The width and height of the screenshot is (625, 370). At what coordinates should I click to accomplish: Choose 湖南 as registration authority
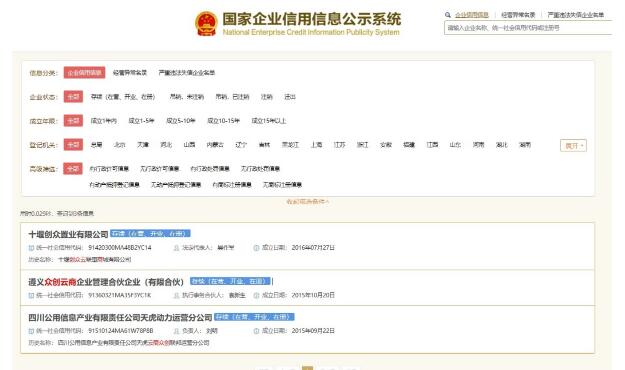(x=525, y=145)
